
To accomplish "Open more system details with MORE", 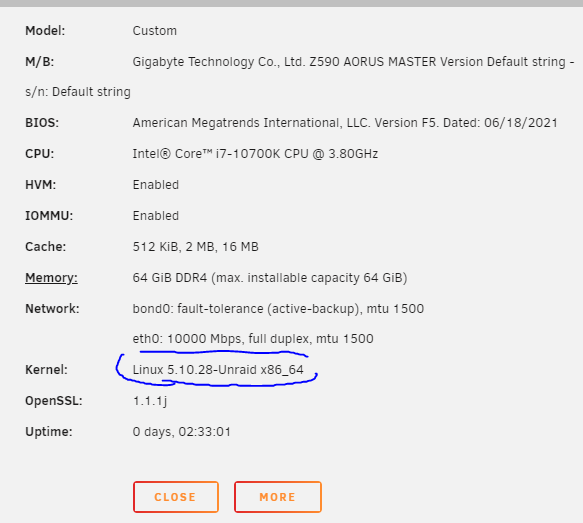I will [278, 497].
